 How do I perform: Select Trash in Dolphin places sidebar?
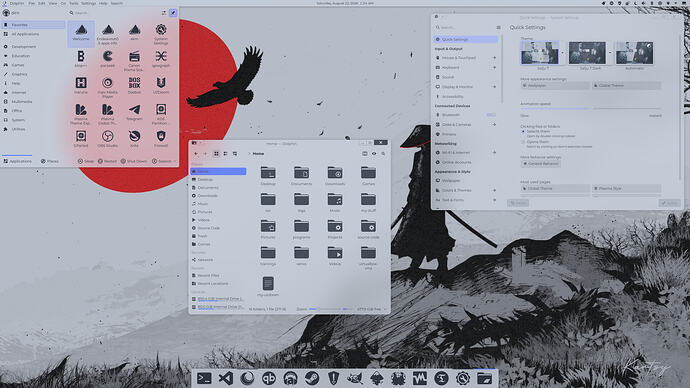click(219, 236)
